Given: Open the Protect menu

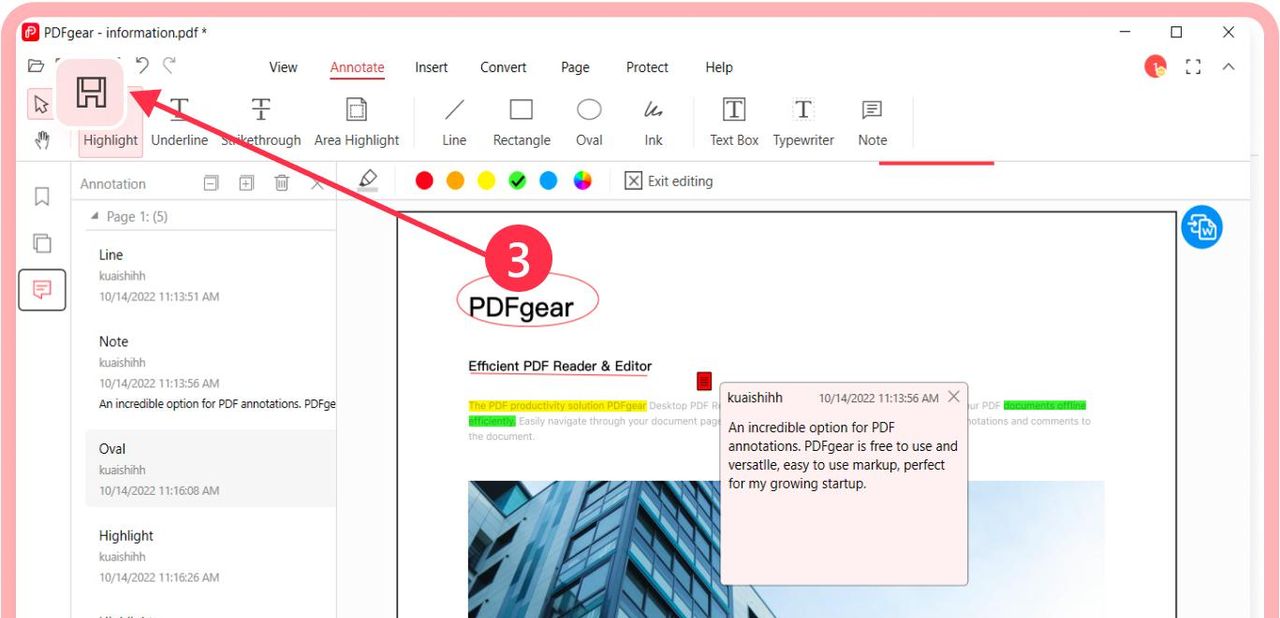Looking at the screenshot, I should (646, 67).
